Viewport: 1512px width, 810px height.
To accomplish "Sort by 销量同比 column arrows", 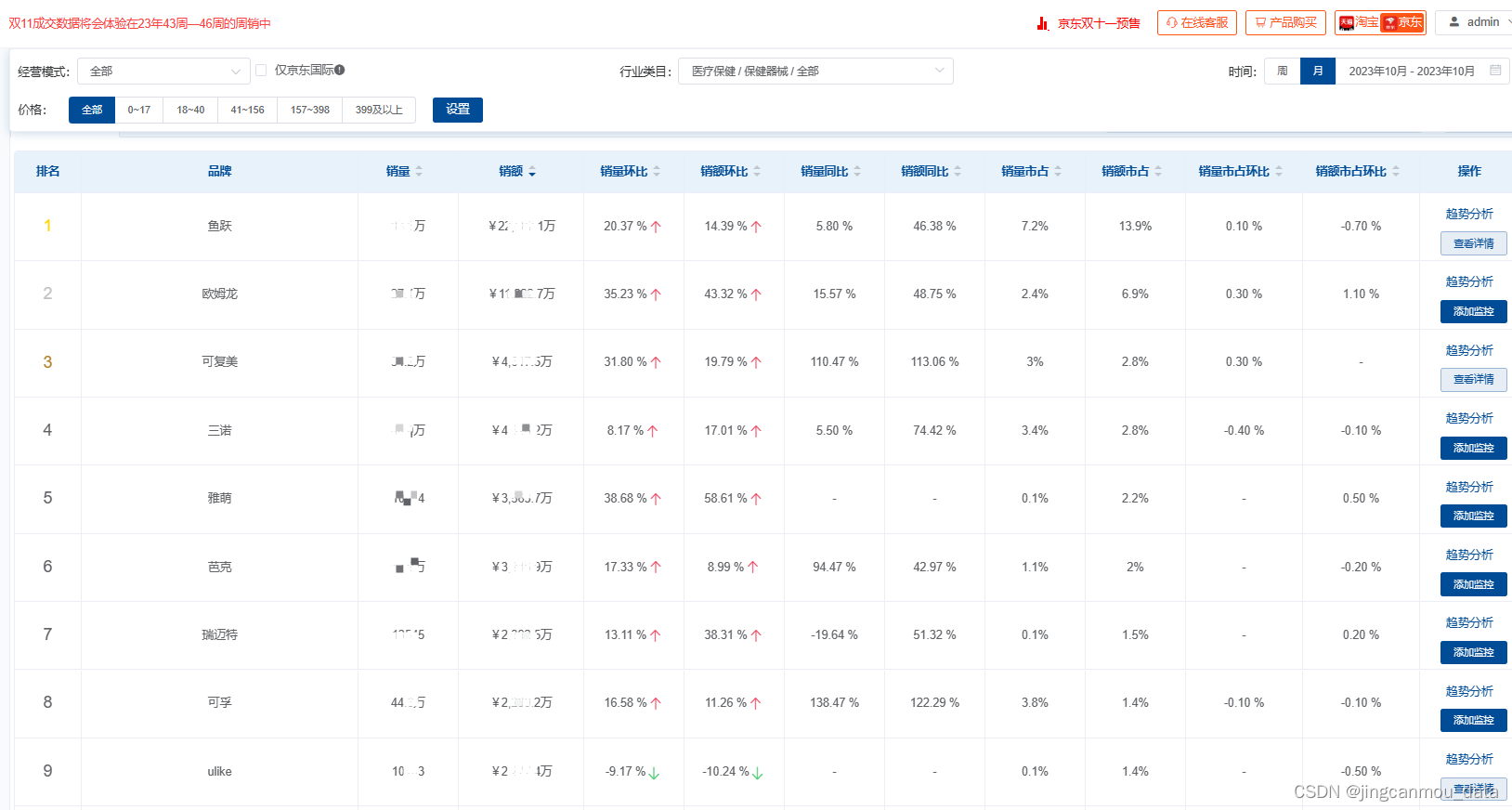I will [x=857, y=171].
